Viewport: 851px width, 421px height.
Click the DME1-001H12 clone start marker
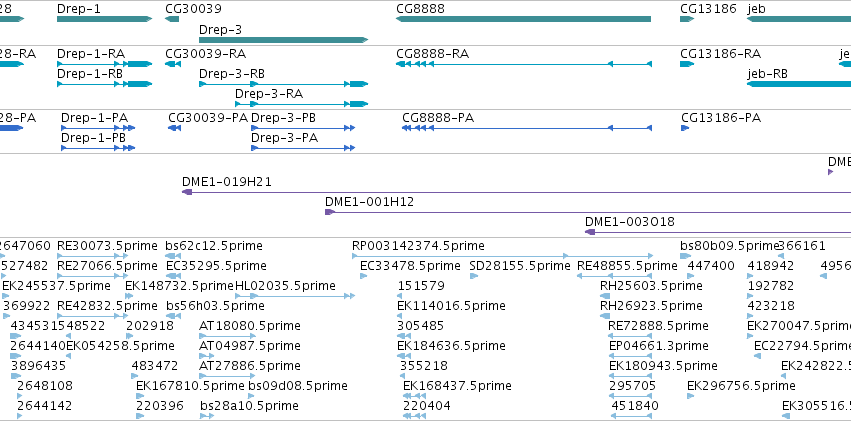pos(329,212)
